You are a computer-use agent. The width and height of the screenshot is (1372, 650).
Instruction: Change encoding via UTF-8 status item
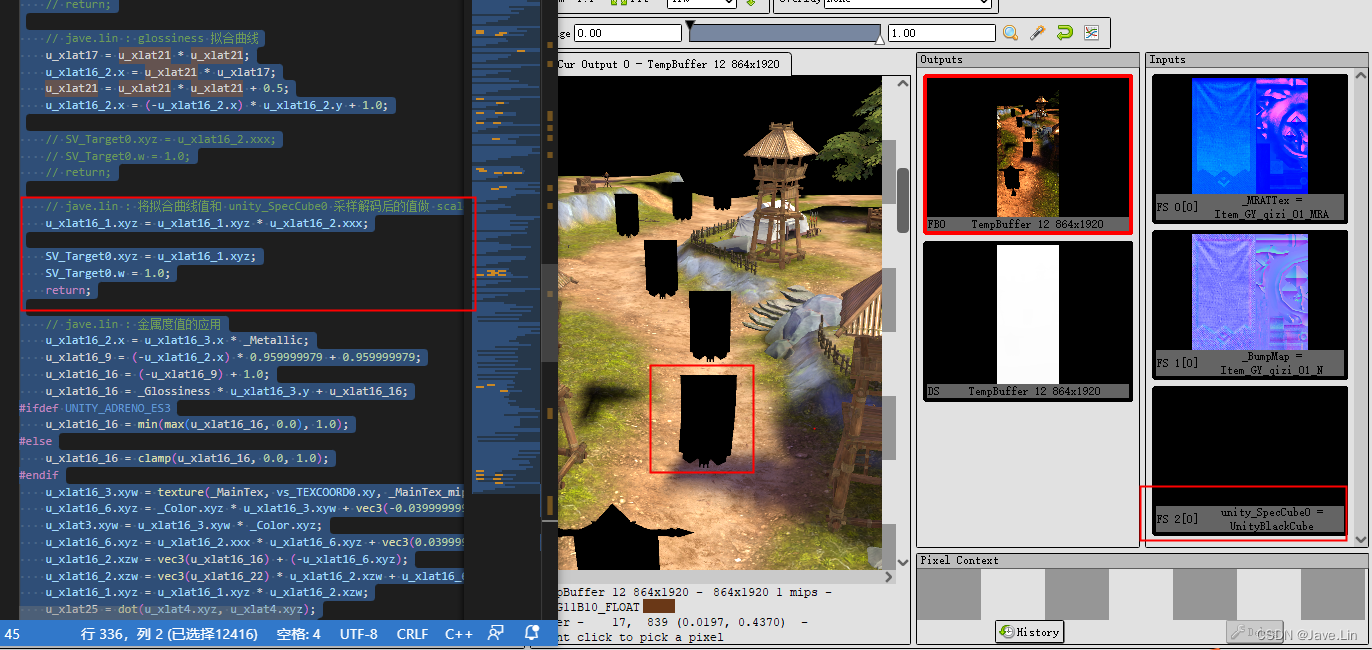(x=358, y=633)
